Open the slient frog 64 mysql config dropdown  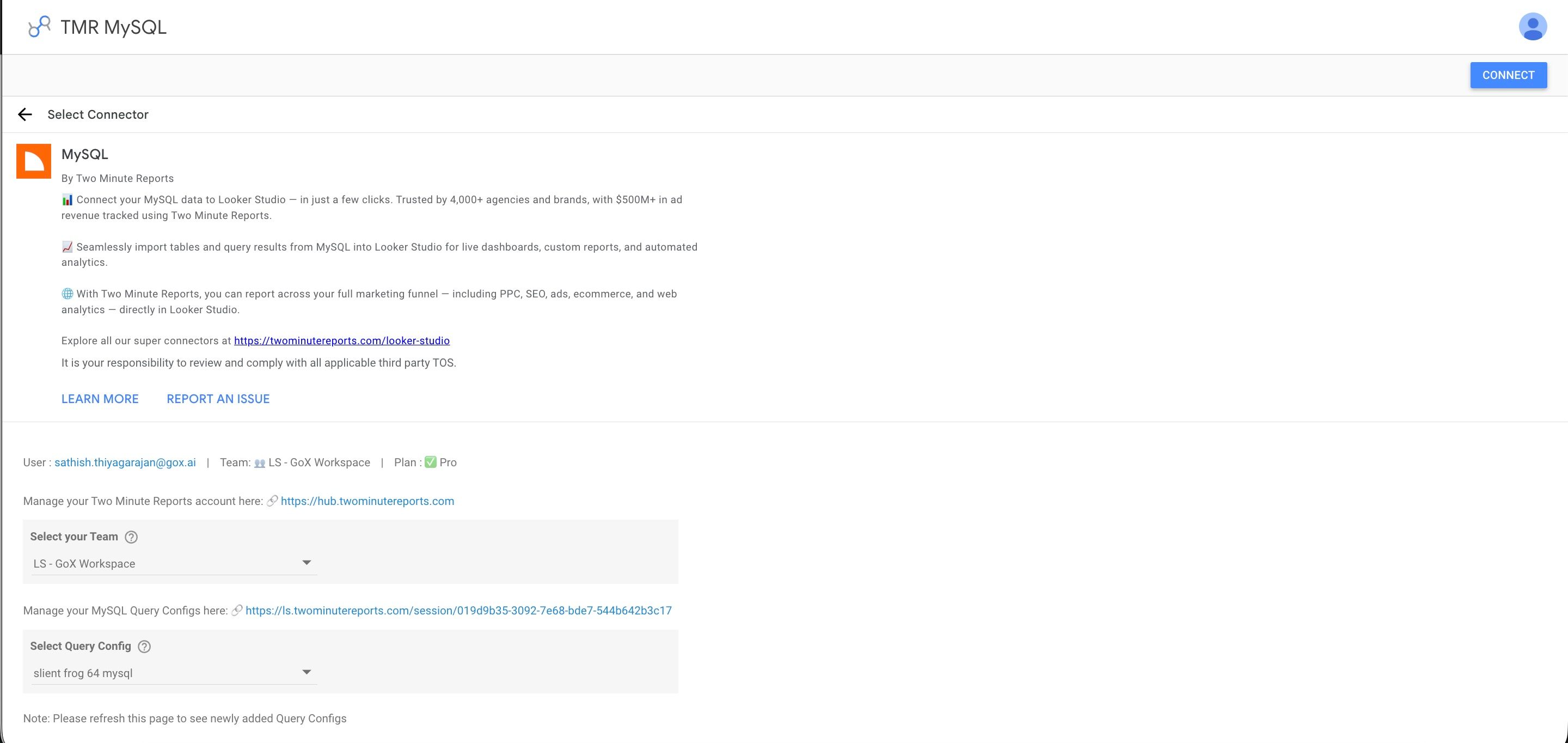pyautogui.click(x=174, y=672)
